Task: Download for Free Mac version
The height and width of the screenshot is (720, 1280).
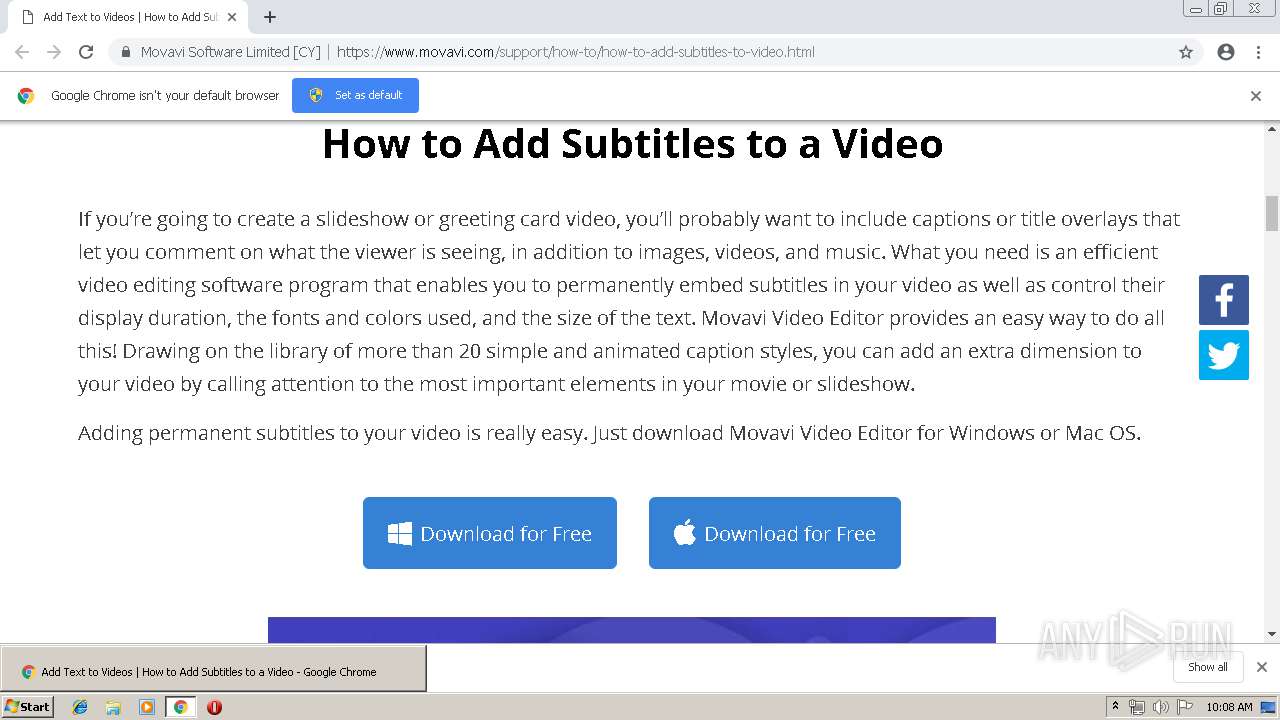Action: point(775,533)
